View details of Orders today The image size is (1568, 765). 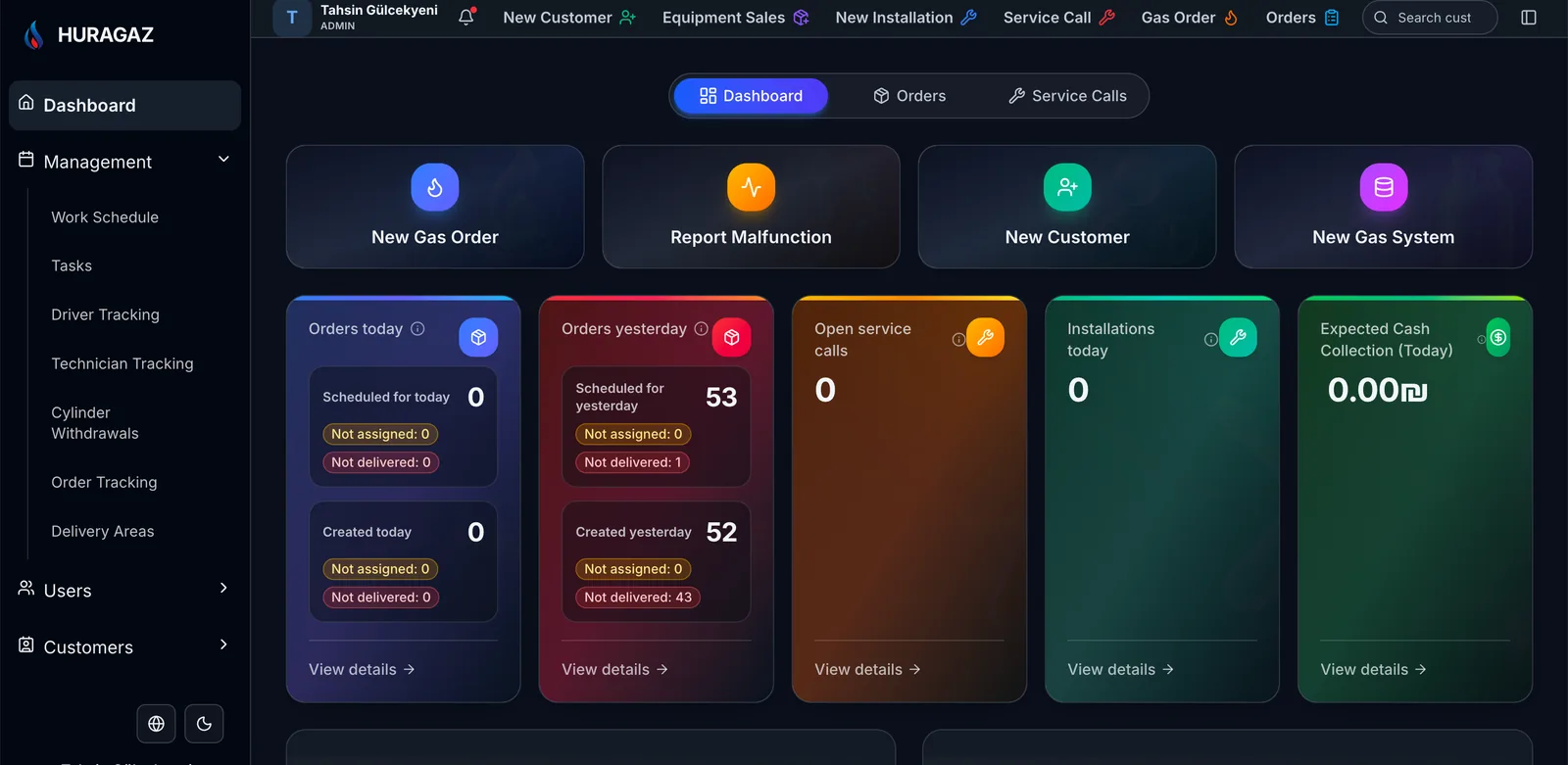click(362, 670)
